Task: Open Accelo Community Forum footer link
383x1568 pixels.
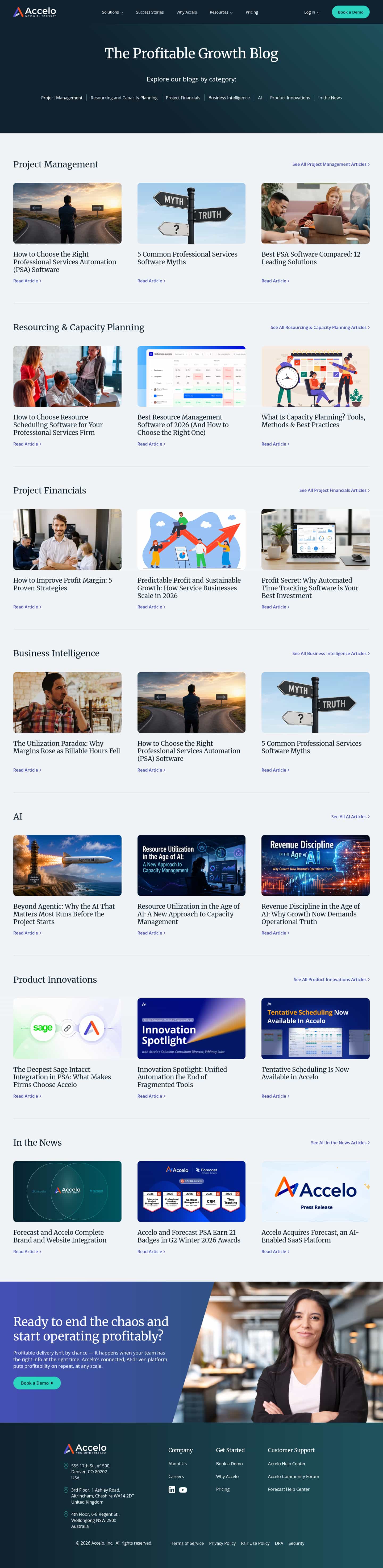Action: tap(294, 1477)
